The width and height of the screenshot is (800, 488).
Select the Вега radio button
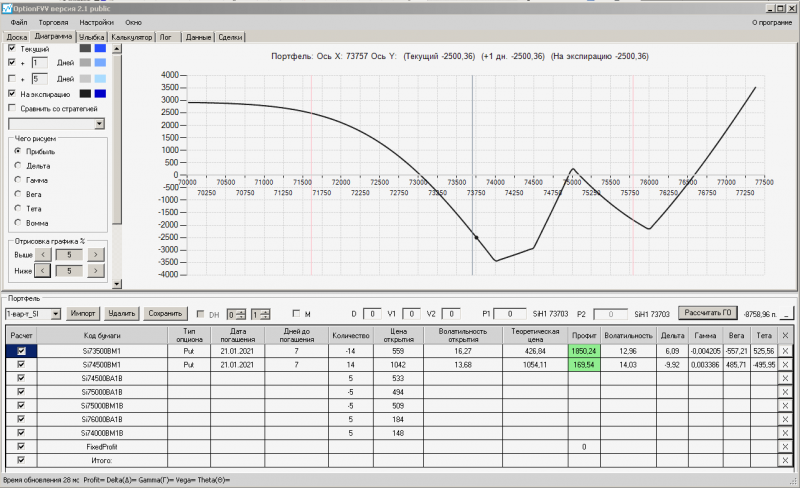coord(18,194)
